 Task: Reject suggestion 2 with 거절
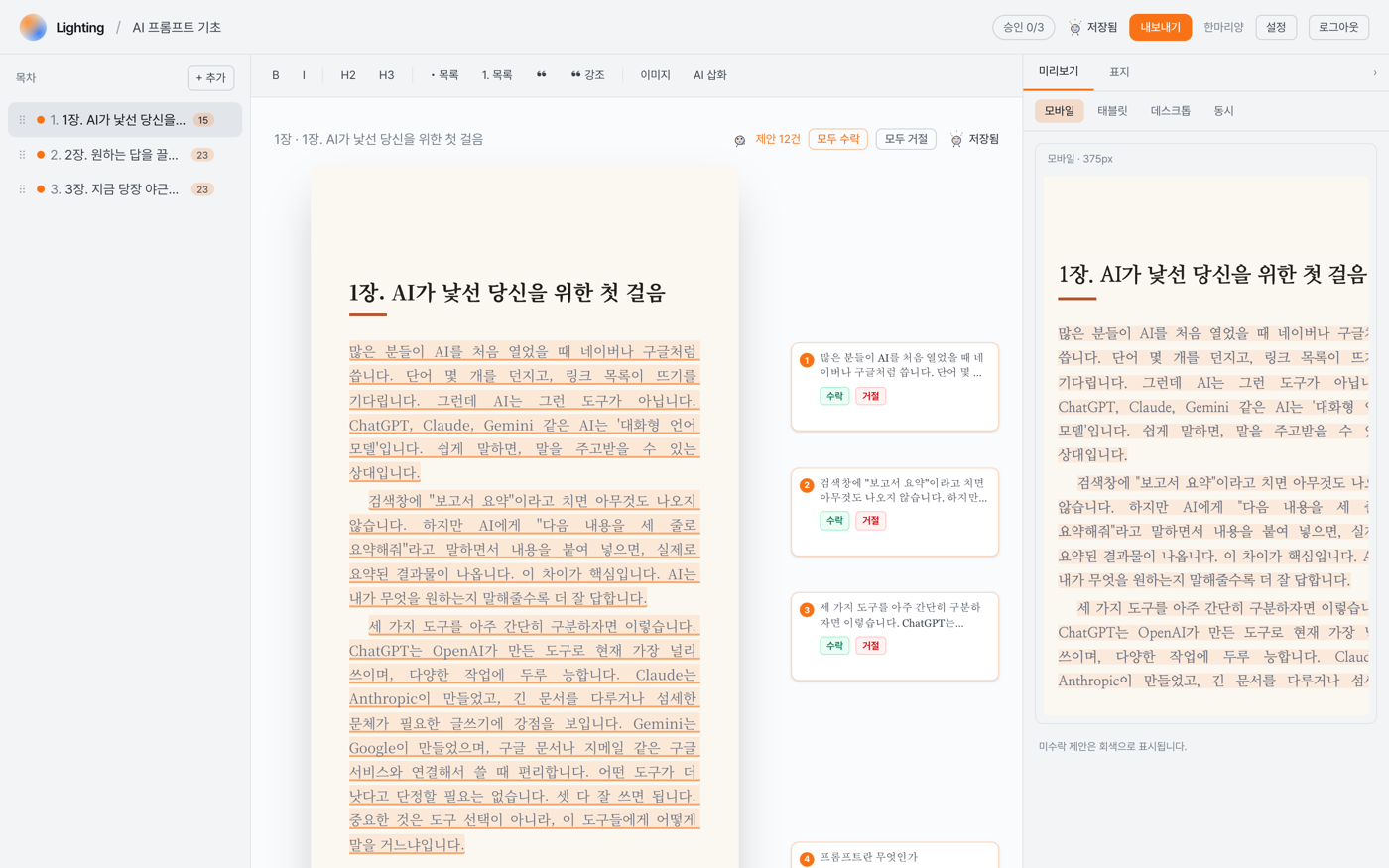(870, 521)
